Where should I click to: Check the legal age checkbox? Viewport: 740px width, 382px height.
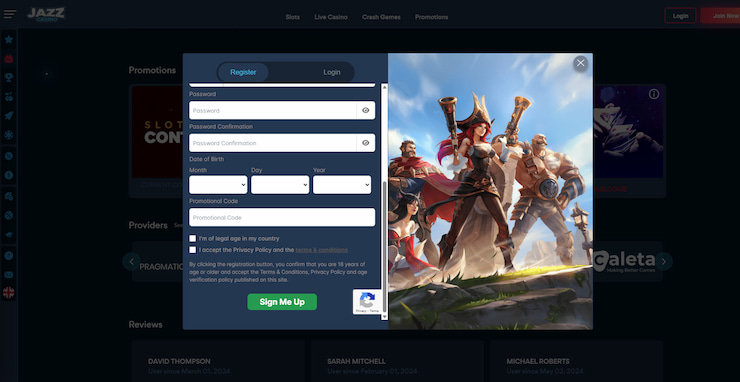point(193,238)
